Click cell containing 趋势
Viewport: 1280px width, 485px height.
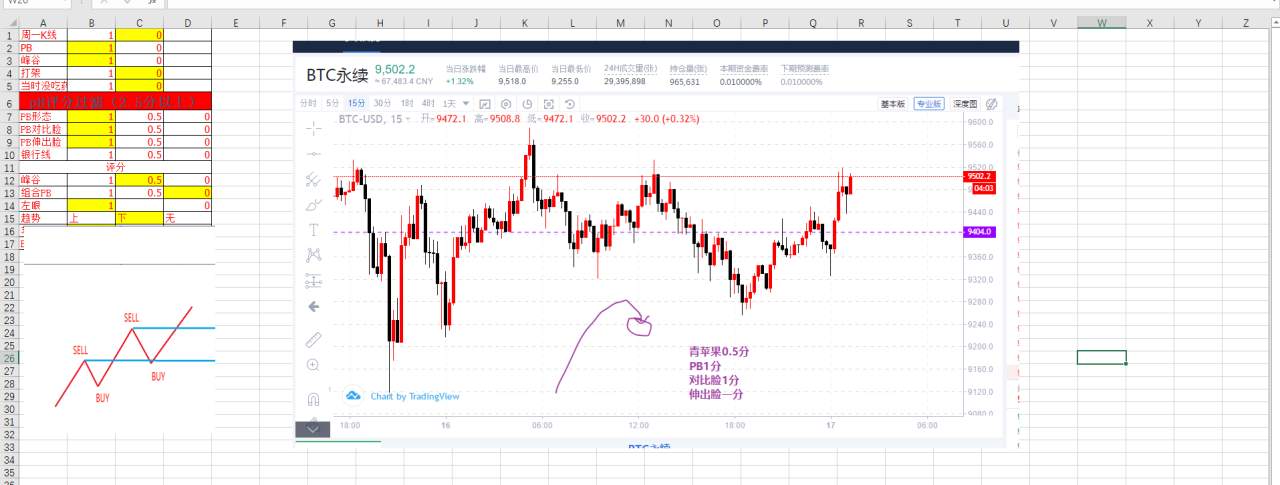tap(42, 218)
